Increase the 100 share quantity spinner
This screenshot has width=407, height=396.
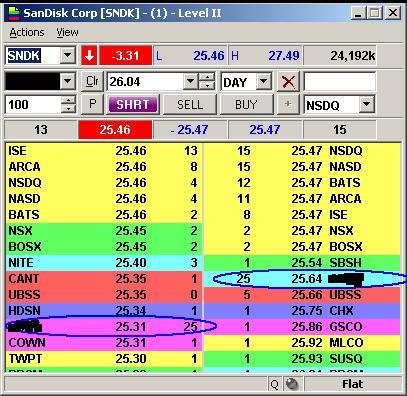[68, 100]
